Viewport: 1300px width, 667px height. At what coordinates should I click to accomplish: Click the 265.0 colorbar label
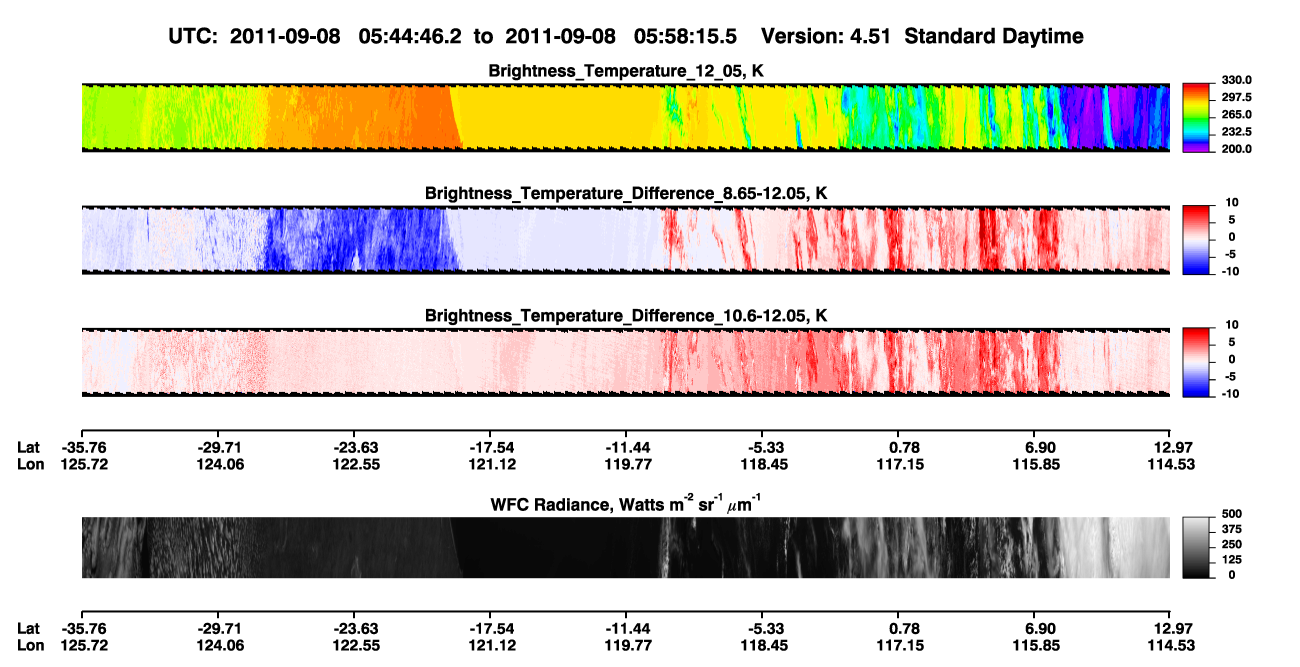pyautogui.click(x=1237, y=115)
